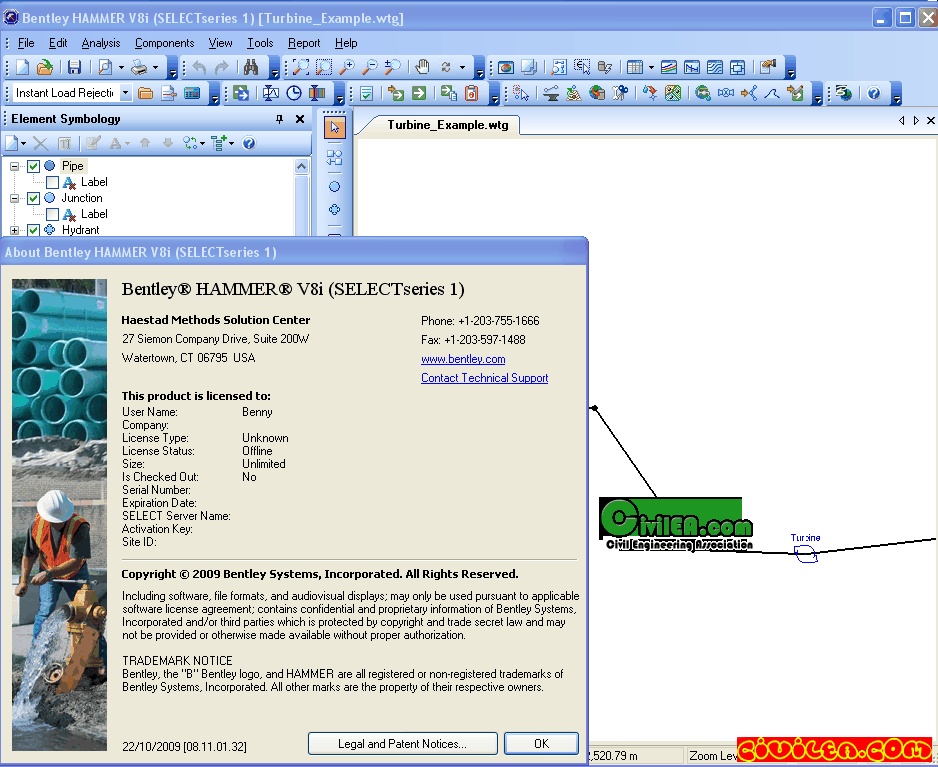This screenshot has height=767, width=938.
Task: Click the Print icon
Action: pyautogui.click(x=139, y=67)
